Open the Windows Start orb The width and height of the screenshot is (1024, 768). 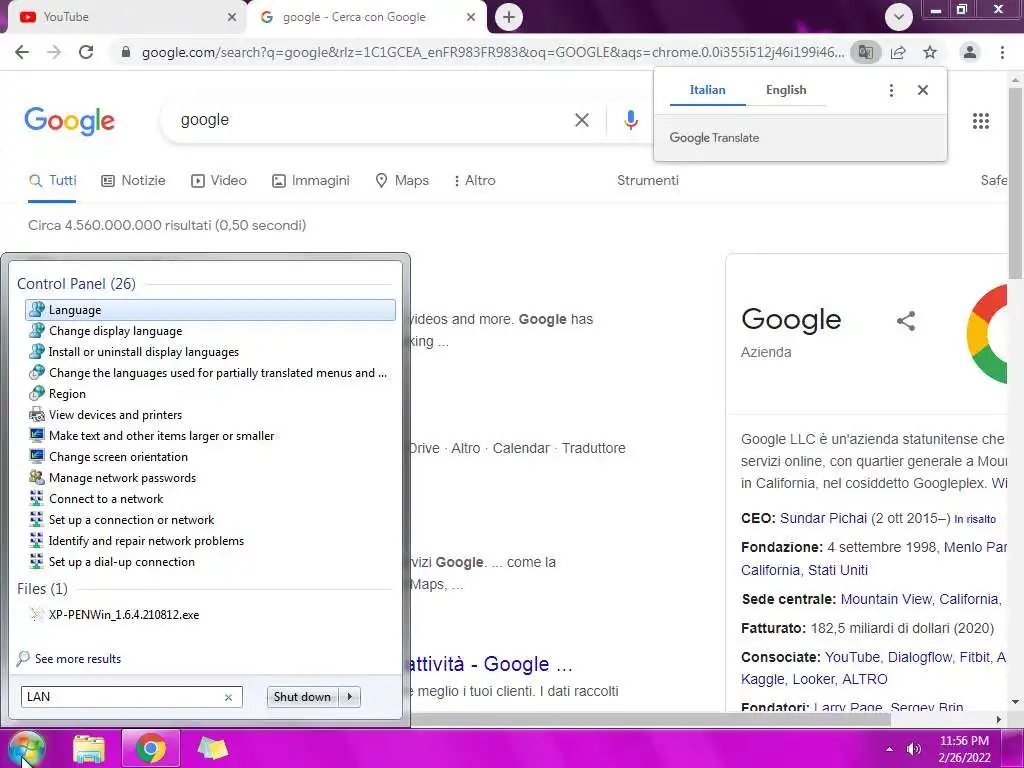click(x=26, y=749)
